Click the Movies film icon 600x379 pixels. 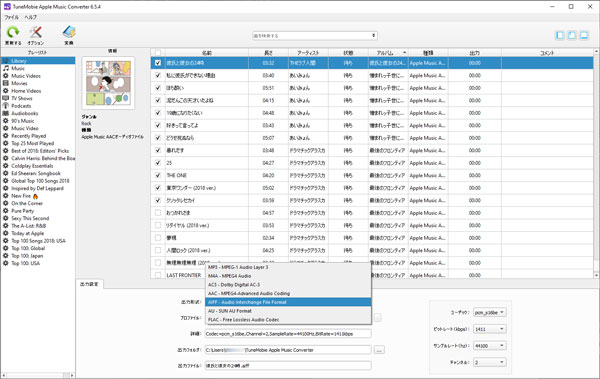(x=5, y=83)
